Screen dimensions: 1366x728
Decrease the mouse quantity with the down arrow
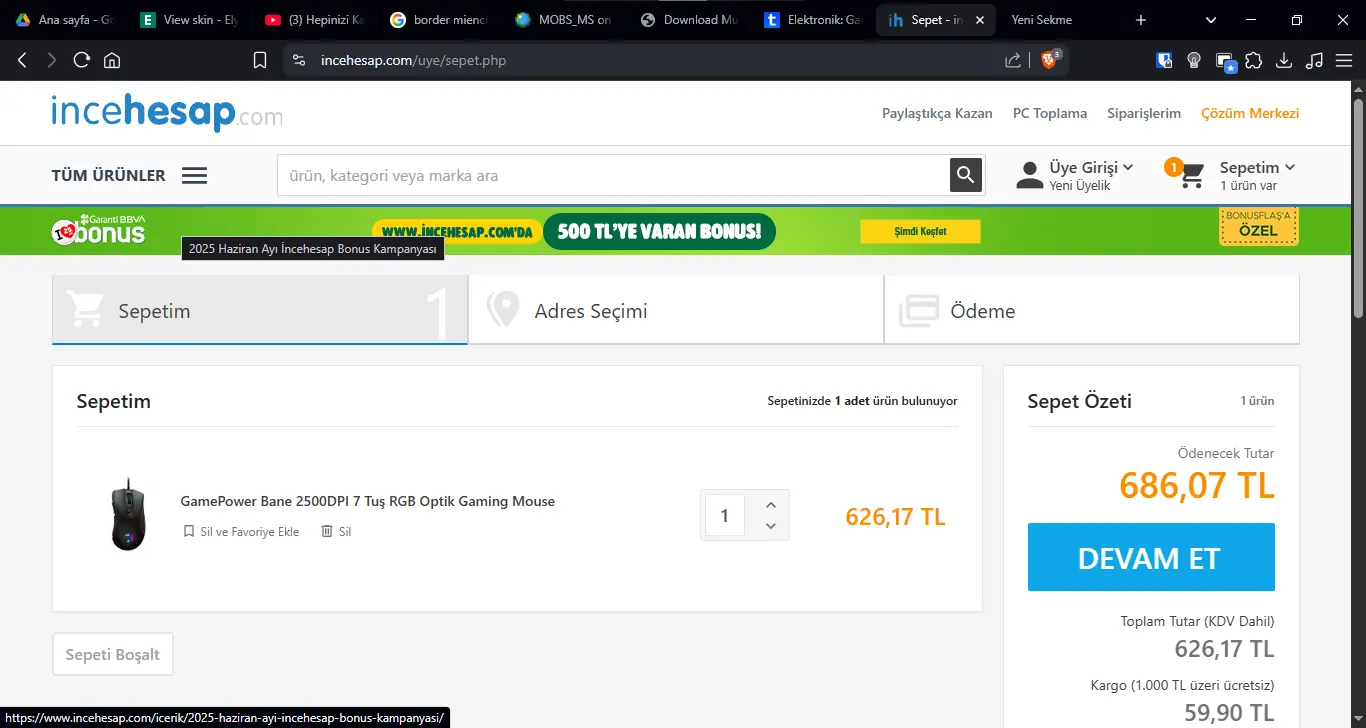(x=770, y=526)
